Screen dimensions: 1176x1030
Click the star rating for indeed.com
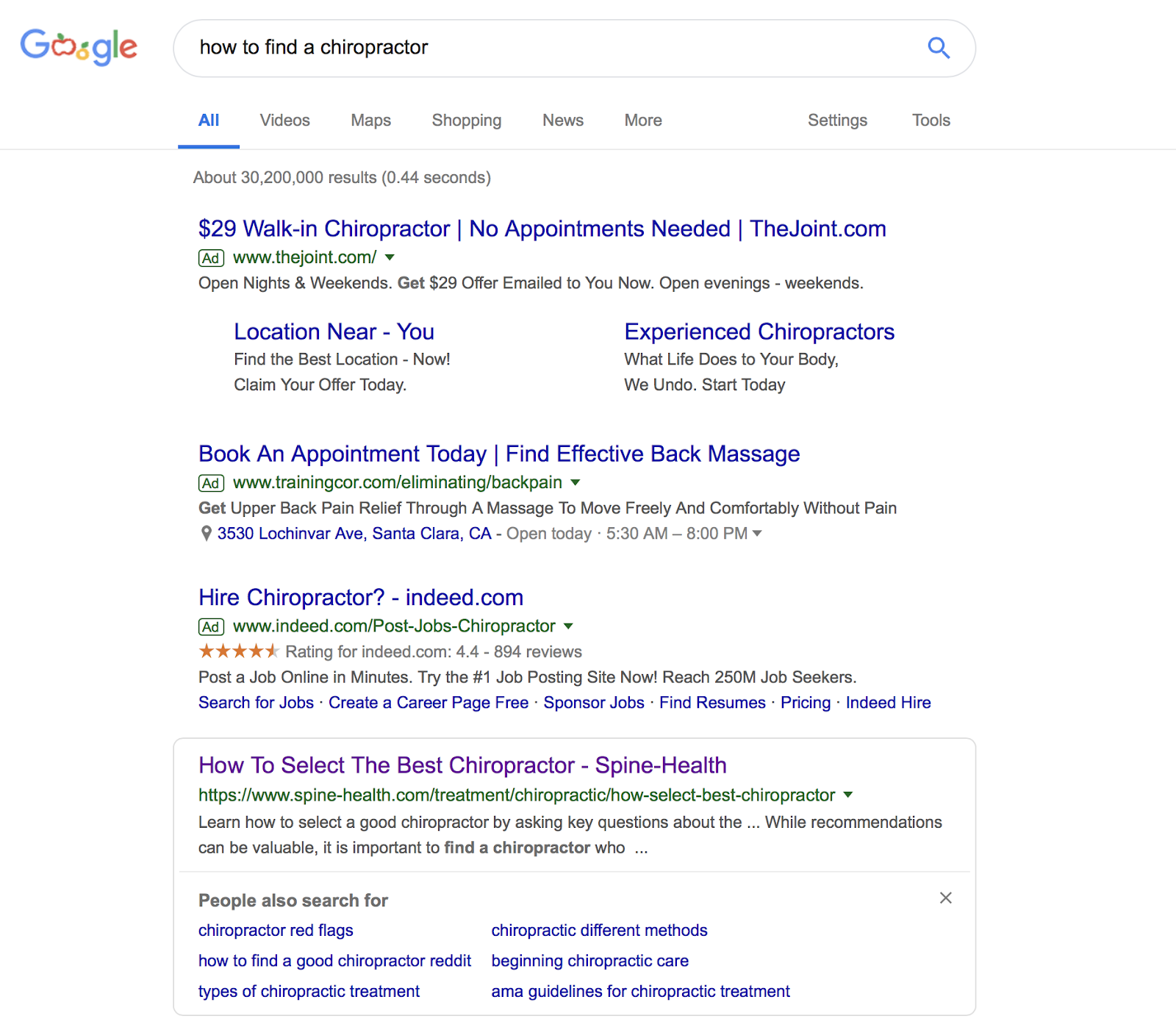point(239,651)
